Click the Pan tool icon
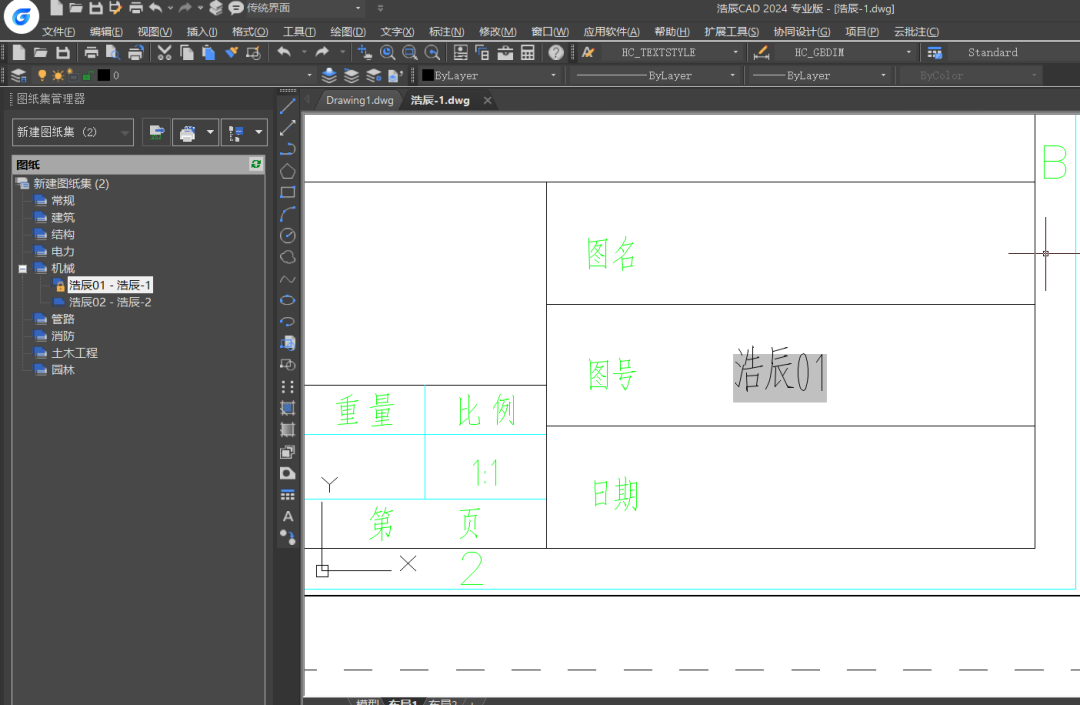The height and width of the screenshot is (705, 1080). (365, 52)
